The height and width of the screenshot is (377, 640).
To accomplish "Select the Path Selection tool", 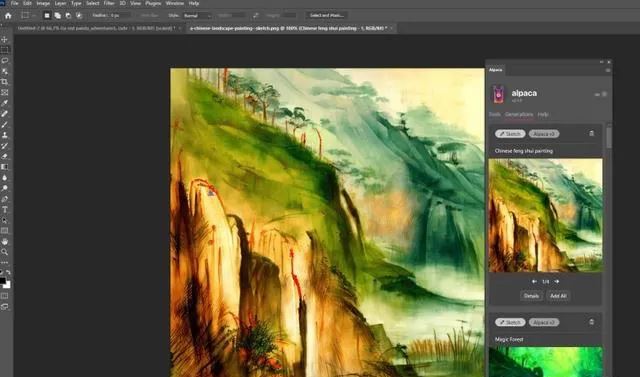I will (x=4, y=220).
